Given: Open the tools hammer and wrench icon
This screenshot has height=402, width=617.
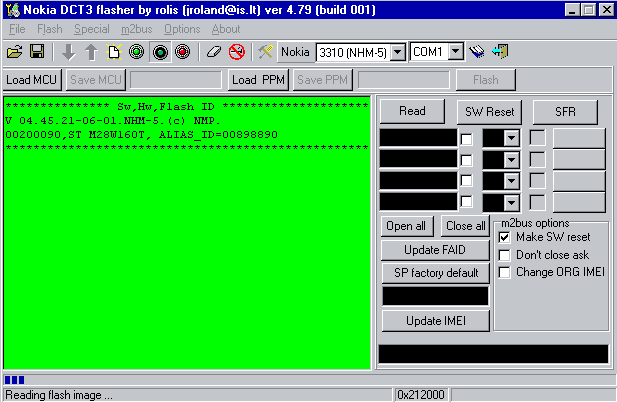Looking at the screenshot, I should (x=265, y=52).
